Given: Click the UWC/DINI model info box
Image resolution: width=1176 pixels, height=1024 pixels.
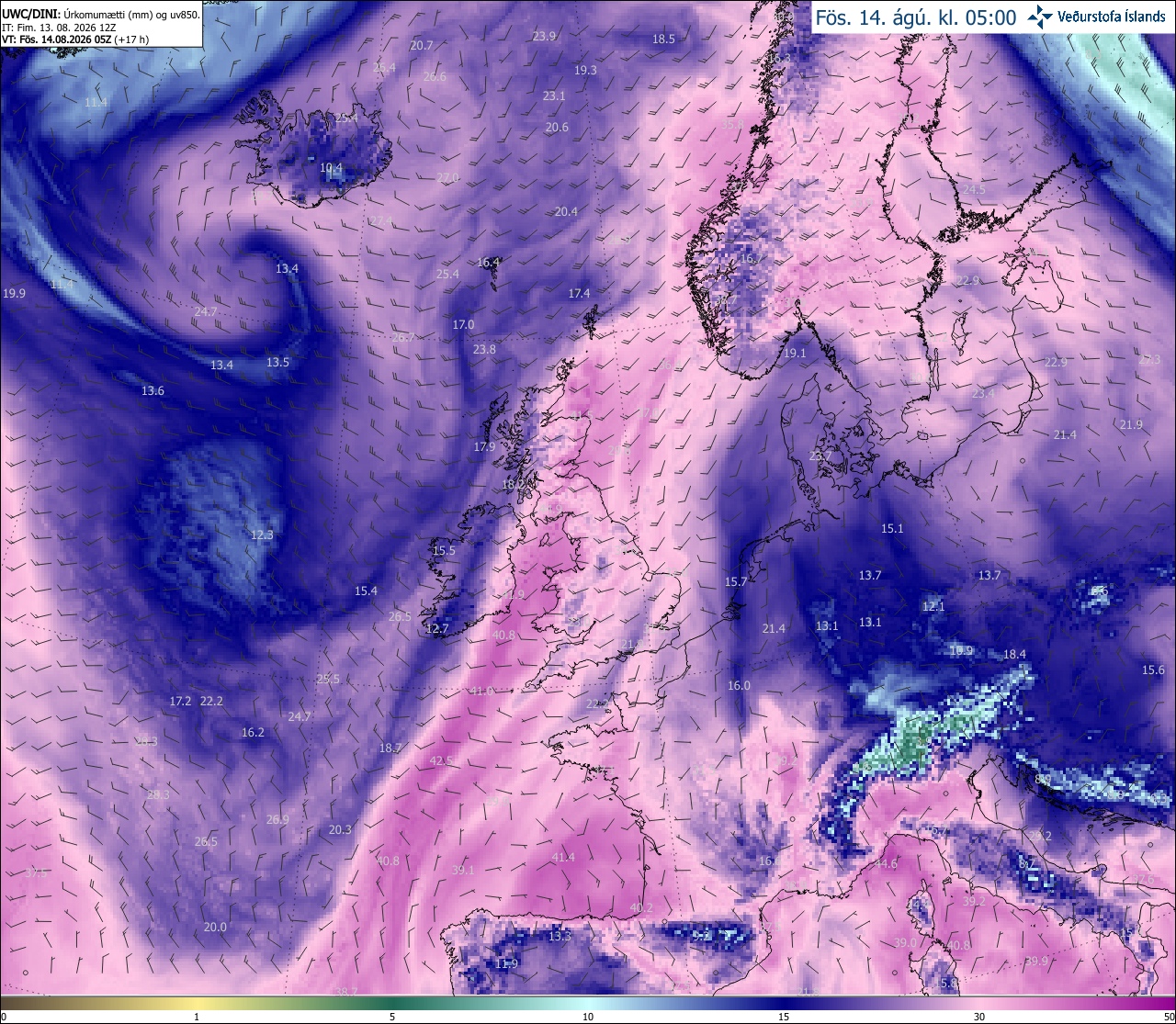Looking at the screenshot, I should pos(101,24).
